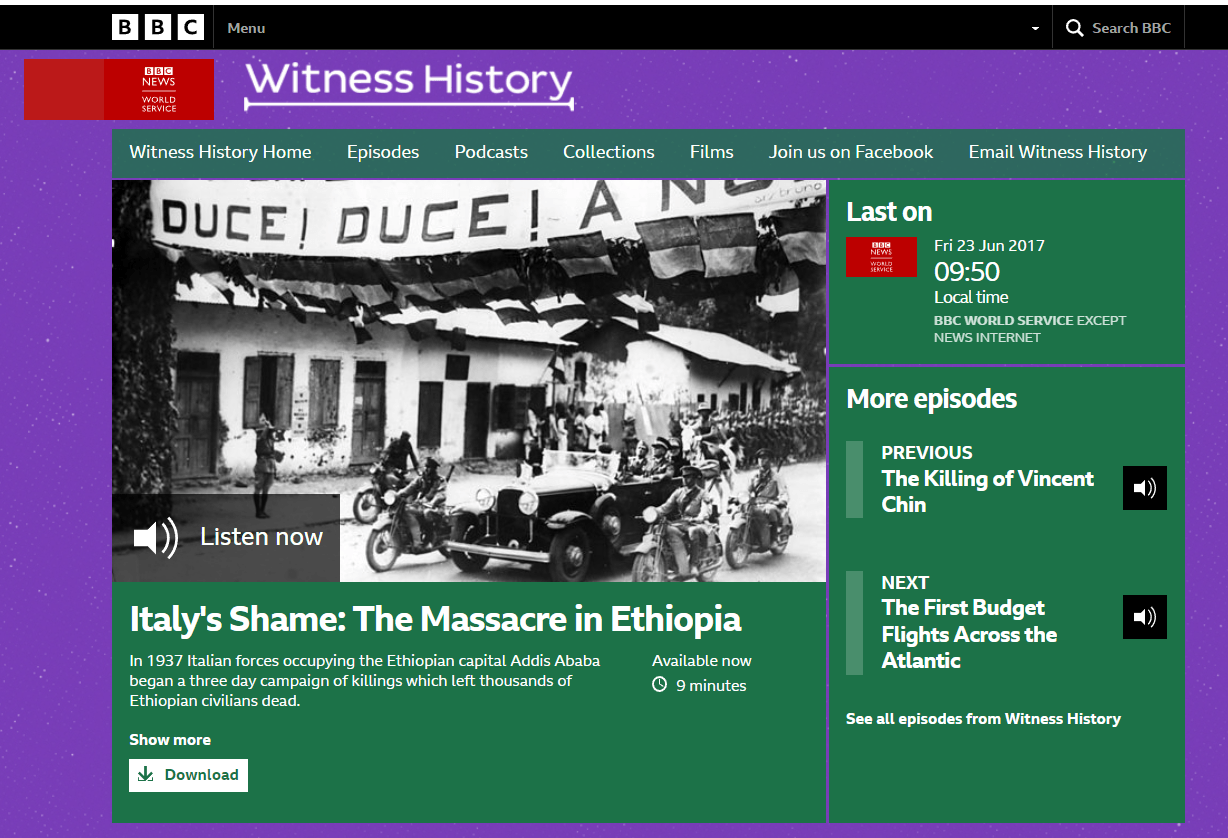Viewport: 1228px width, 838px height.
Task: Click the Local time label
Action: pos(971,297)
